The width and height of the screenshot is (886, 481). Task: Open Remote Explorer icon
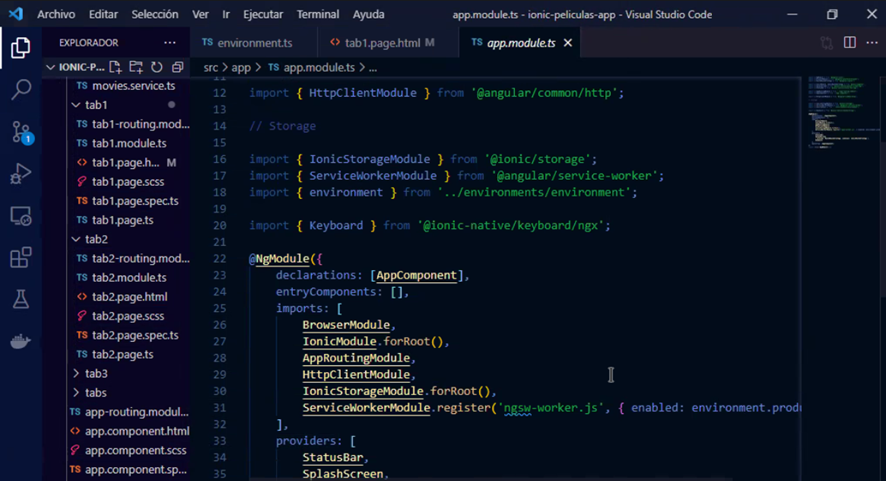click(x=20, y=216)
